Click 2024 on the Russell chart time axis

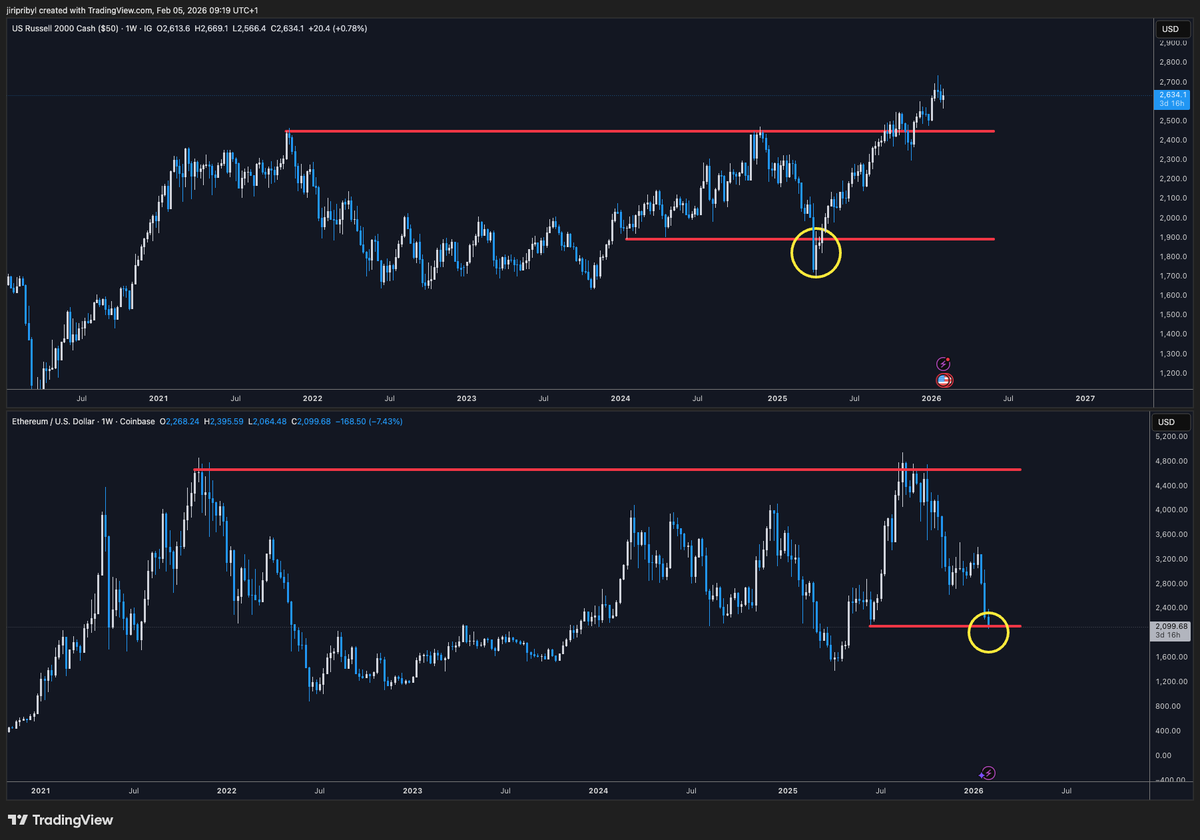coord(621,398)
